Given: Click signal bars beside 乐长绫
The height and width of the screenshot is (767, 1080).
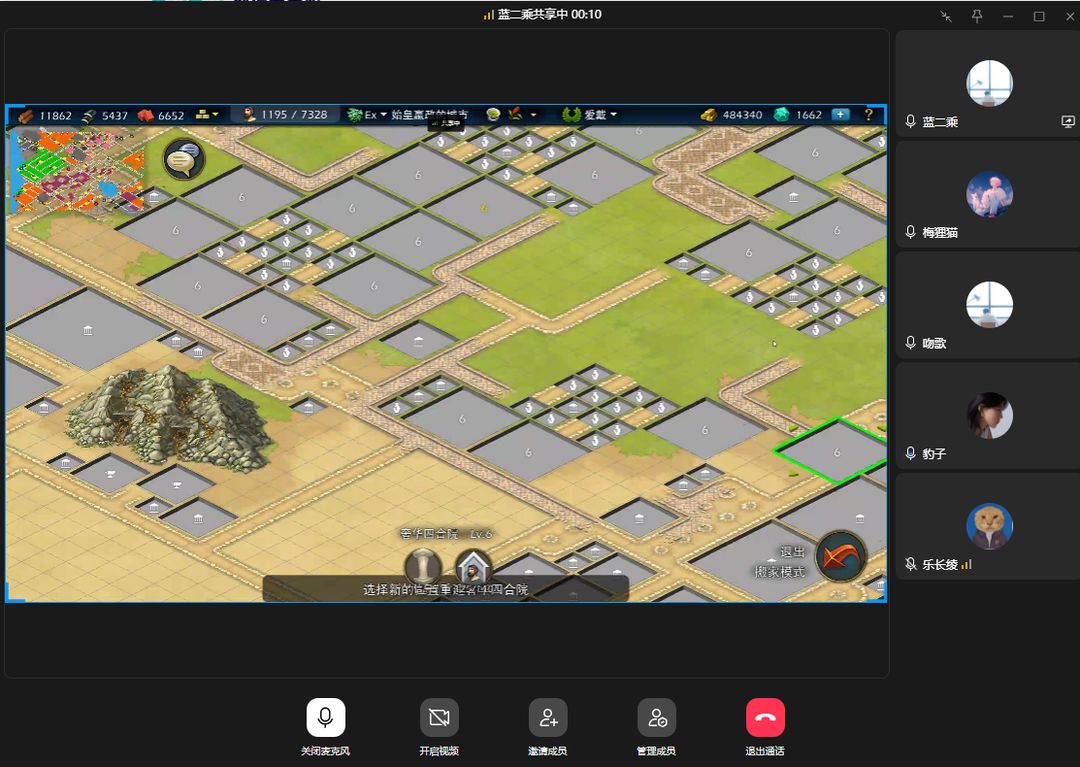Looking at the screenshot, I should point(966,565).
